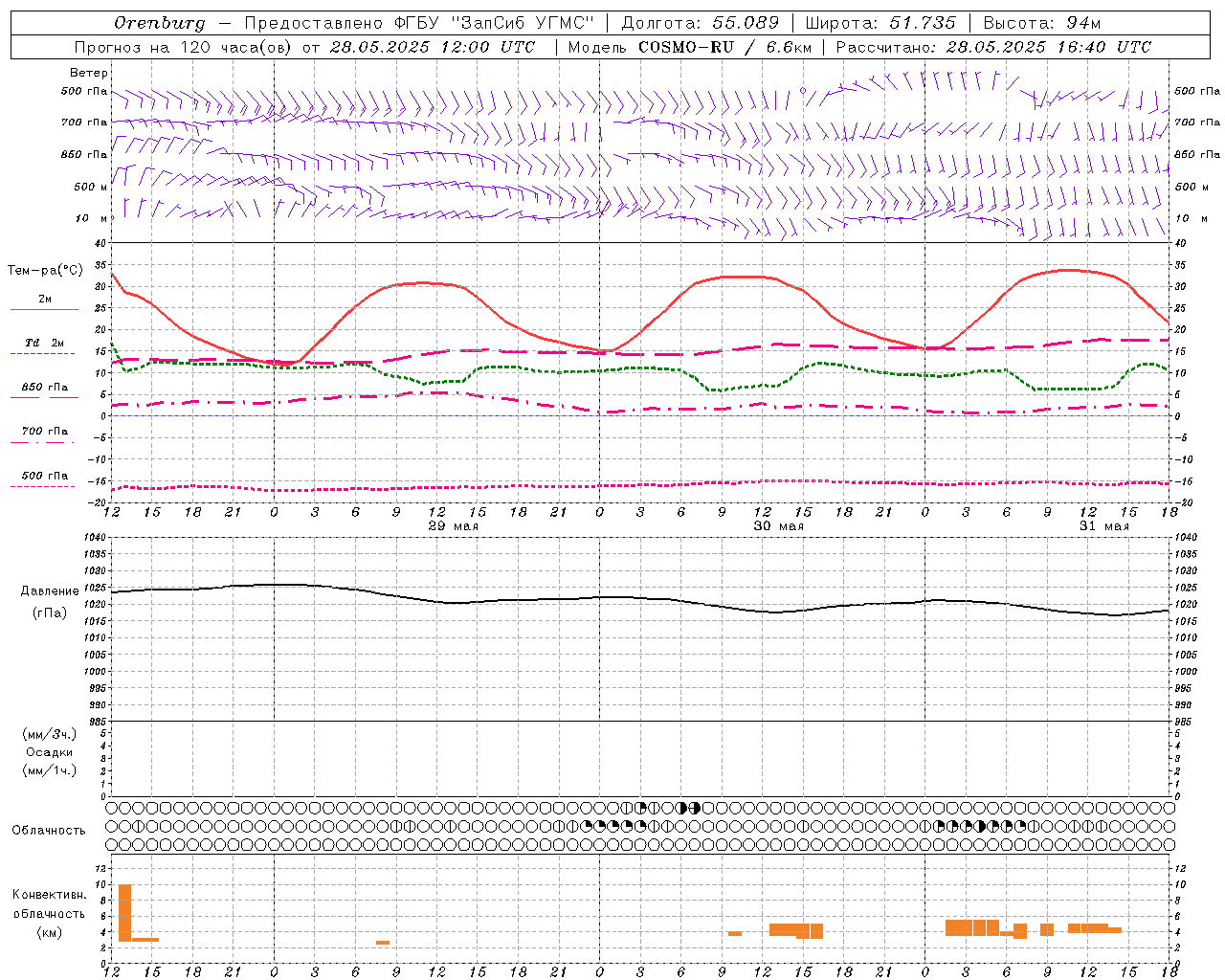Viewport: 1225px width, 980px height.
Task: Click the Давление pressure panel label
Action: [x=50, y=591]
